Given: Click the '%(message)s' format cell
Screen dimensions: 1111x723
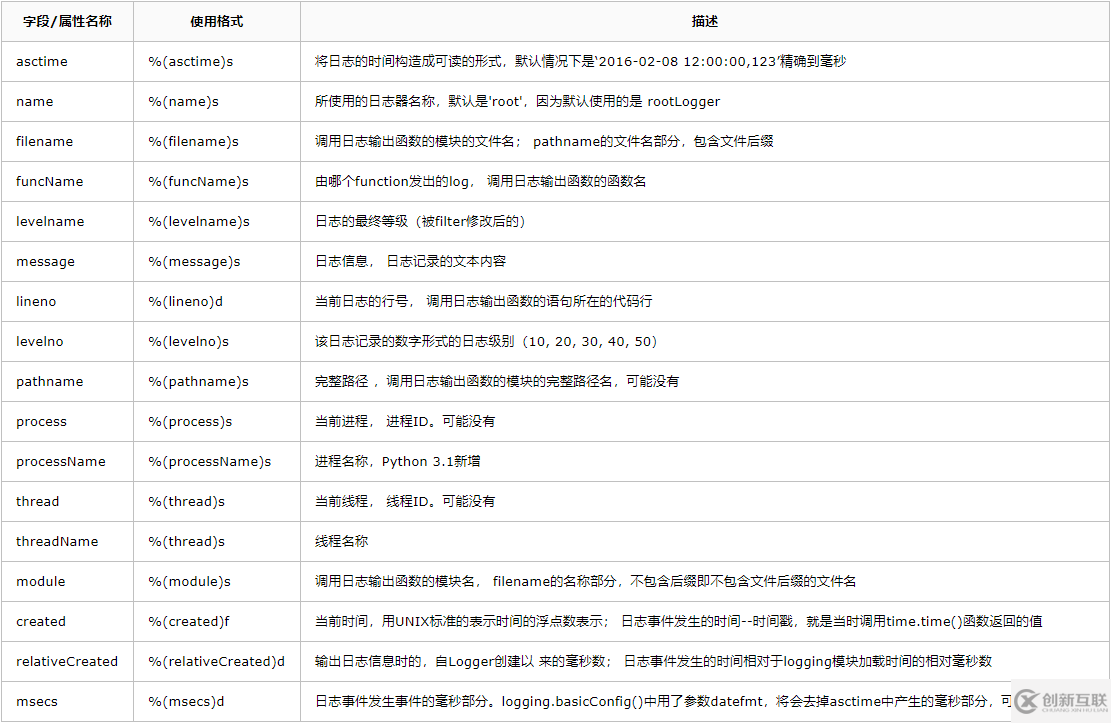Looking at the screenshot, I should click(x=217, y=262).
